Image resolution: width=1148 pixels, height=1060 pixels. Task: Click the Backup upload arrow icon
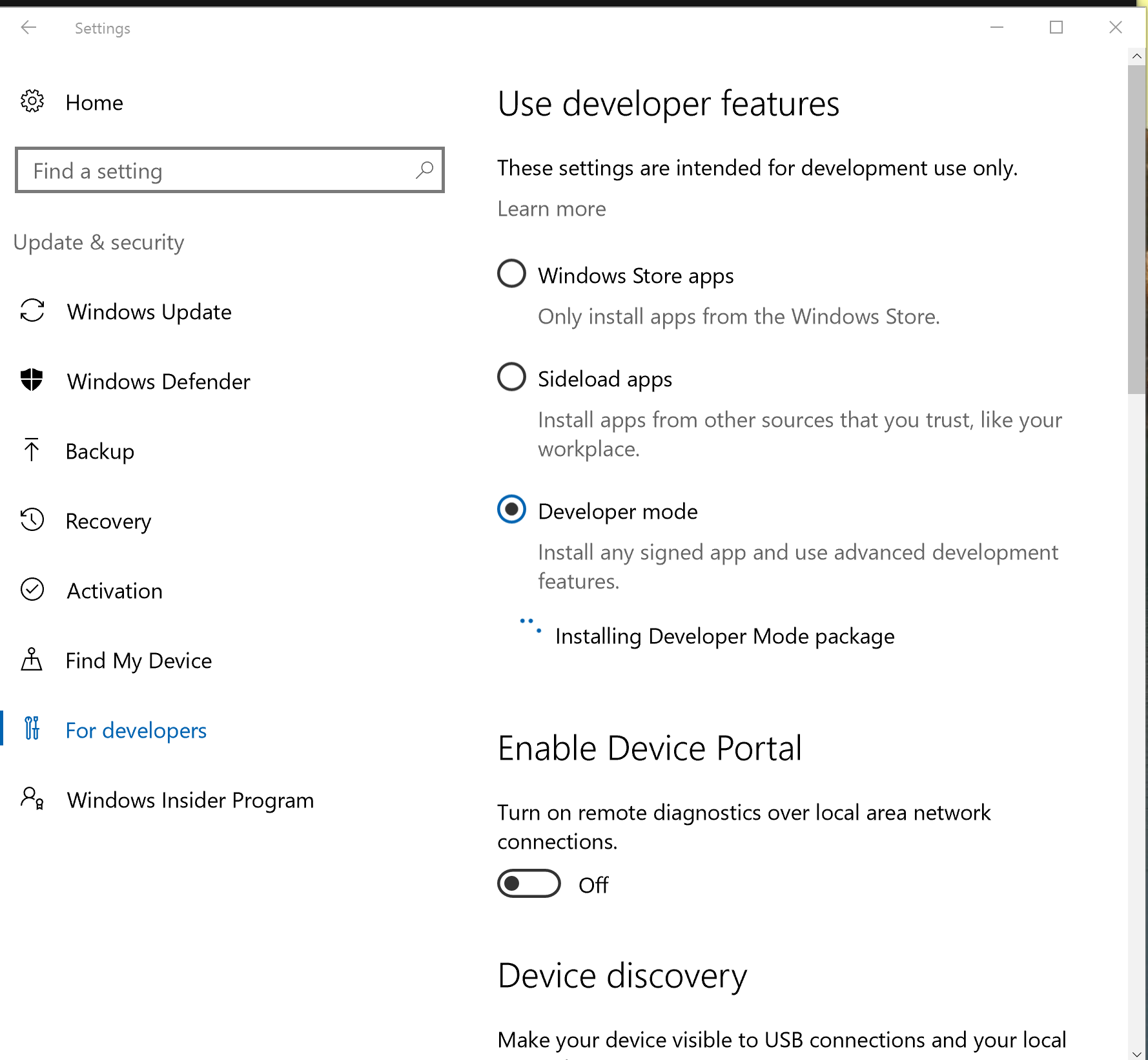(x=31, y=450)
